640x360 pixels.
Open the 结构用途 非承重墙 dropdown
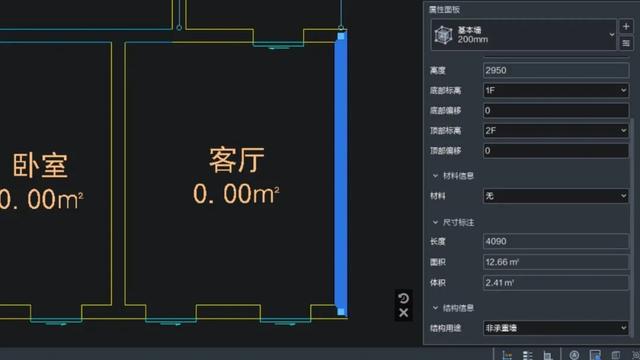(556, 328)
